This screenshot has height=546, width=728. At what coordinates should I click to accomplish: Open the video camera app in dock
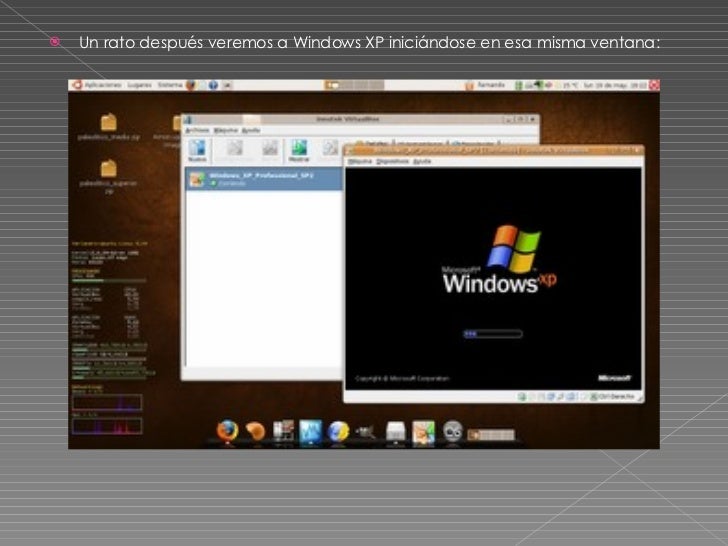[366, 433]
